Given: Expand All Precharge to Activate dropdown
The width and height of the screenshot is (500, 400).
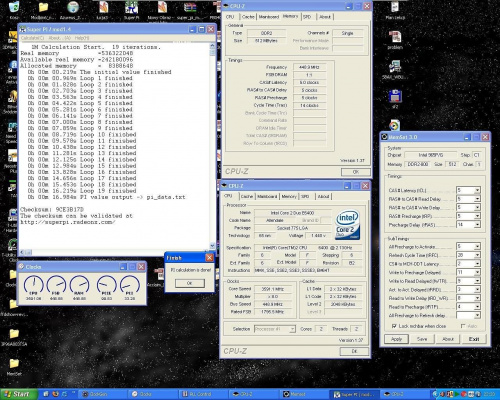Looking at the screenshot, I should coord(477,246).
